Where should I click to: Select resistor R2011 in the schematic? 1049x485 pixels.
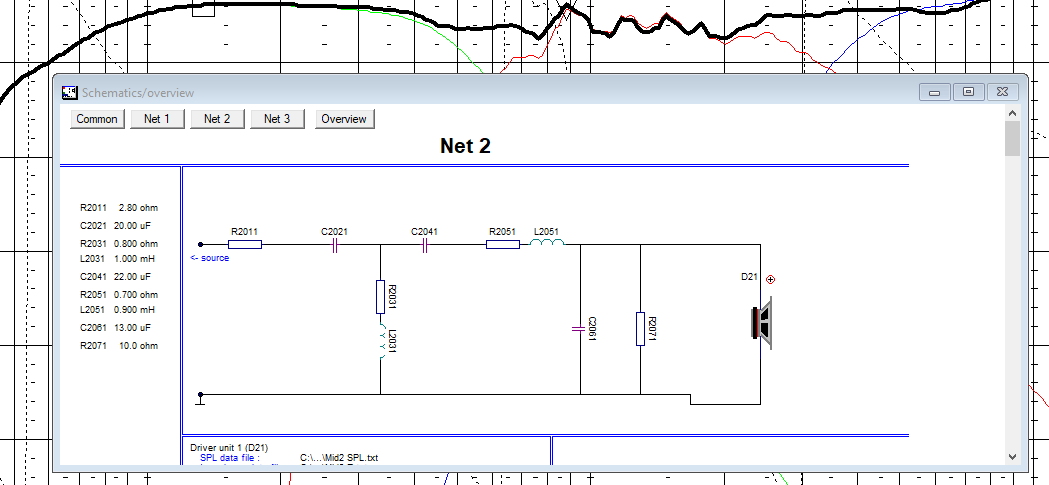(x=245, y=245)
